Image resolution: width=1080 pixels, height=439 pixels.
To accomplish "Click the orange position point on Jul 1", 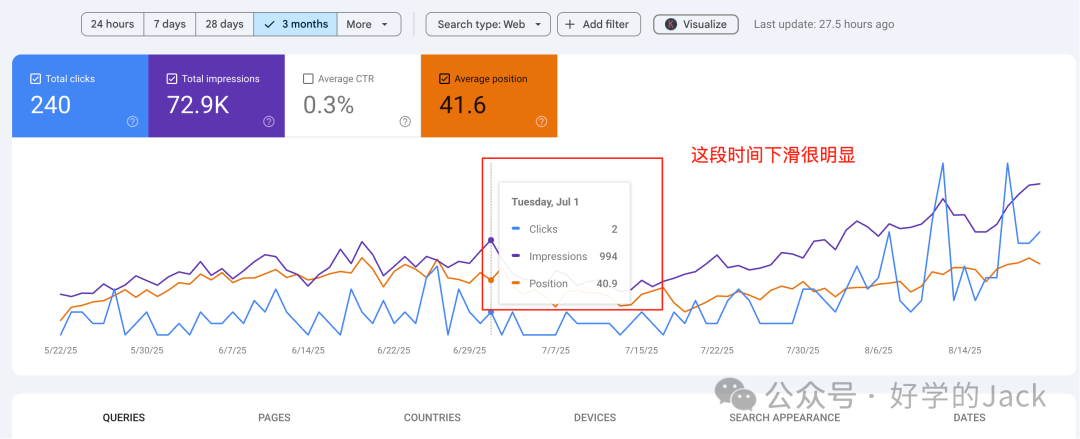I will tap(491, 280).
